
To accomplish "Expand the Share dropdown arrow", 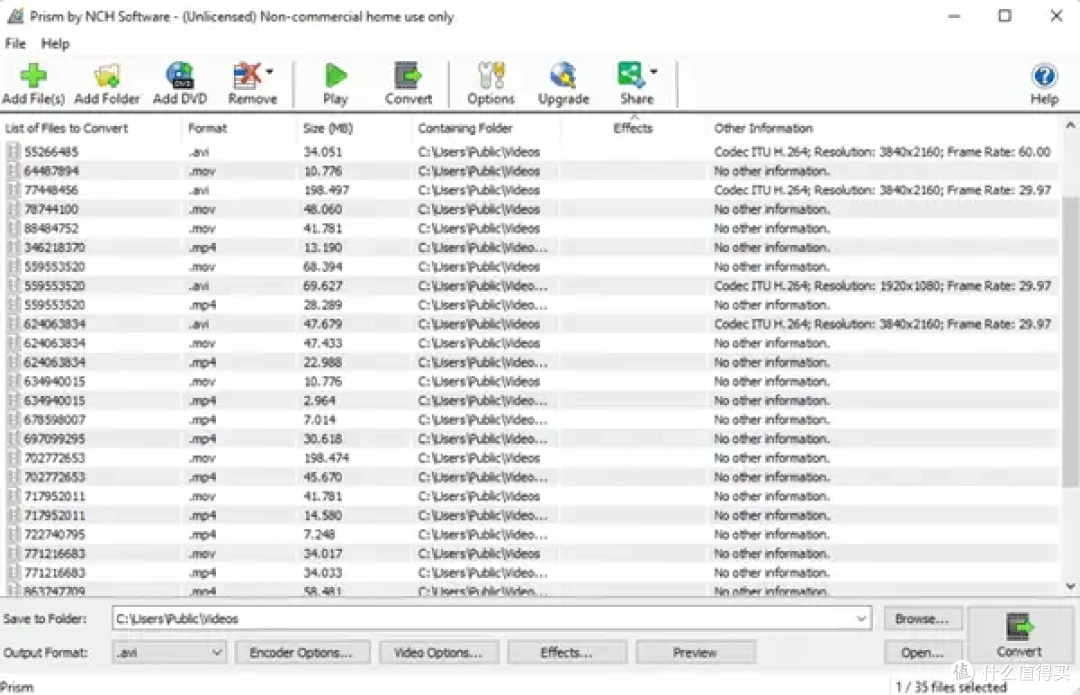I will 654,72.
